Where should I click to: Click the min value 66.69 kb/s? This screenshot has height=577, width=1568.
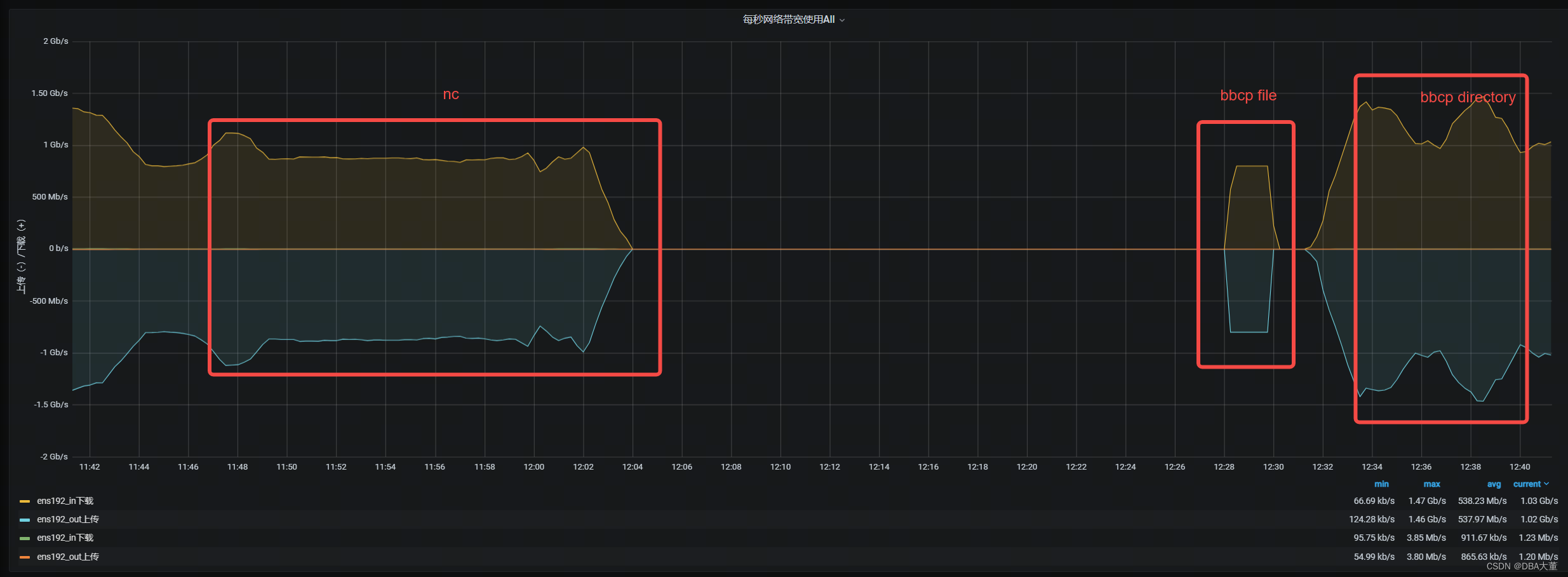[1374, 501]
